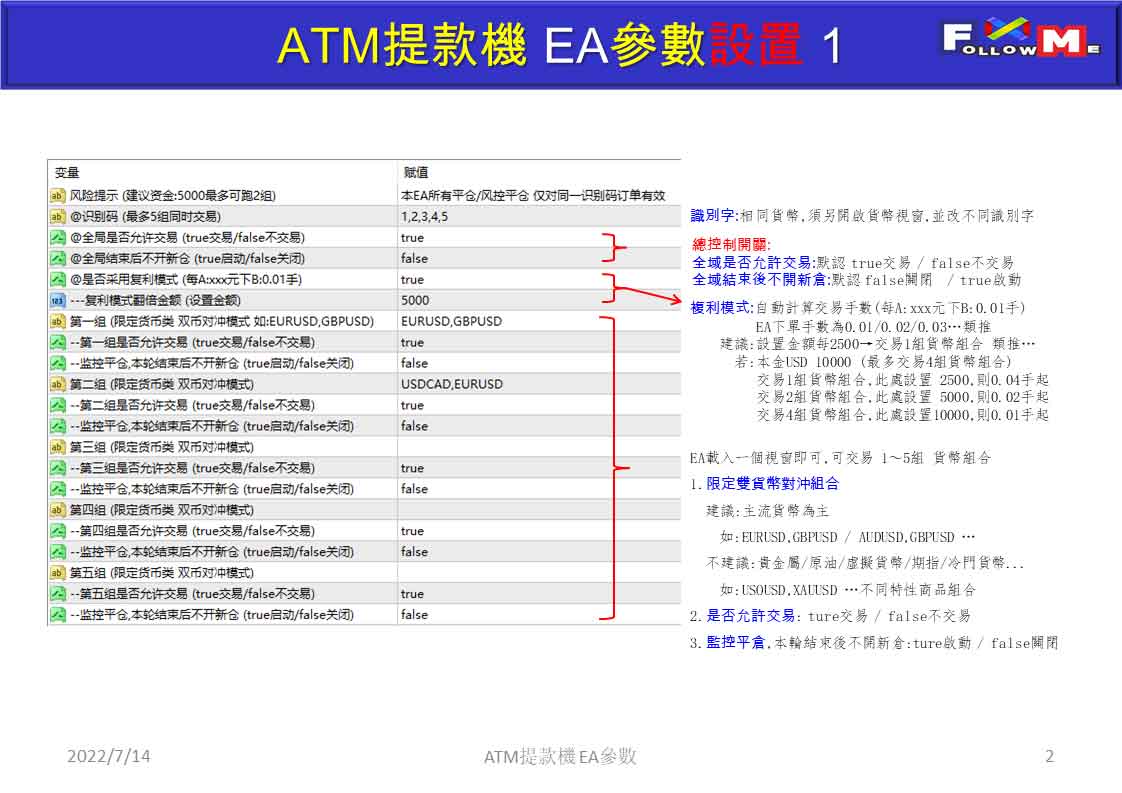This screenshot has width=1122, height=793.
Task: Click the EURUSD,GBPUSD value of 第一组
Action: click(452, 321)
